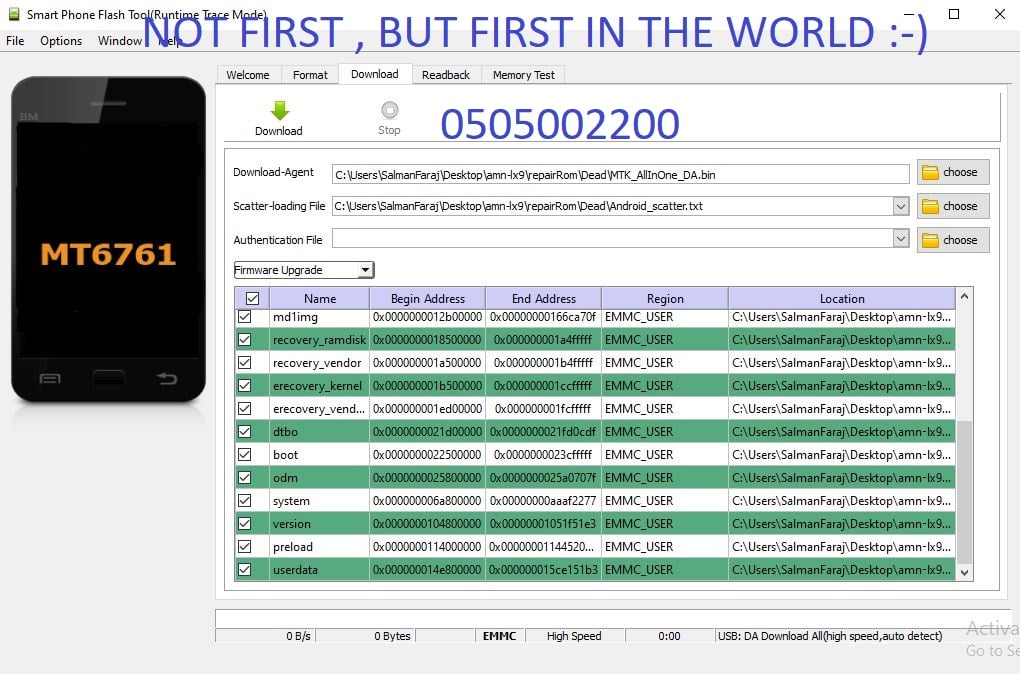Uncheck the version partition checkbox
The height and width of the screenshot is (674, 1020).
[x=245, y=524]
